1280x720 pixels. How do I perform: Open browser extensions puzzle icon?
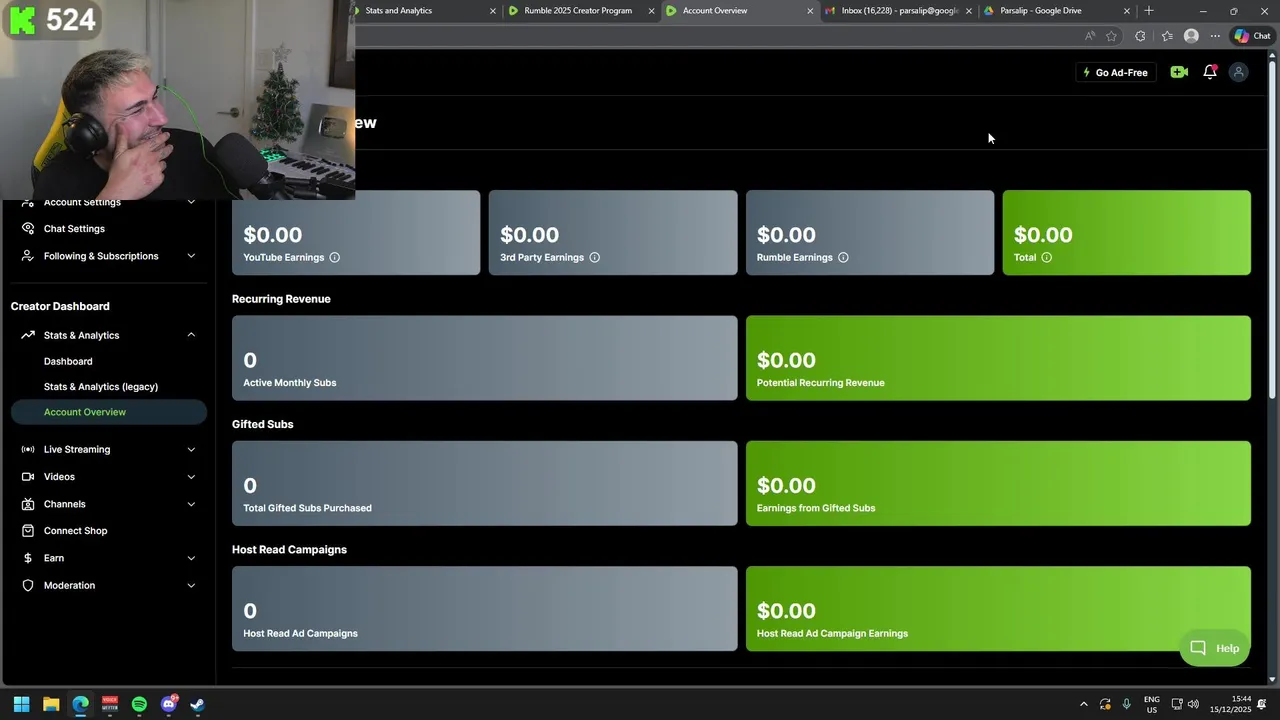[x=1140, y=36]
